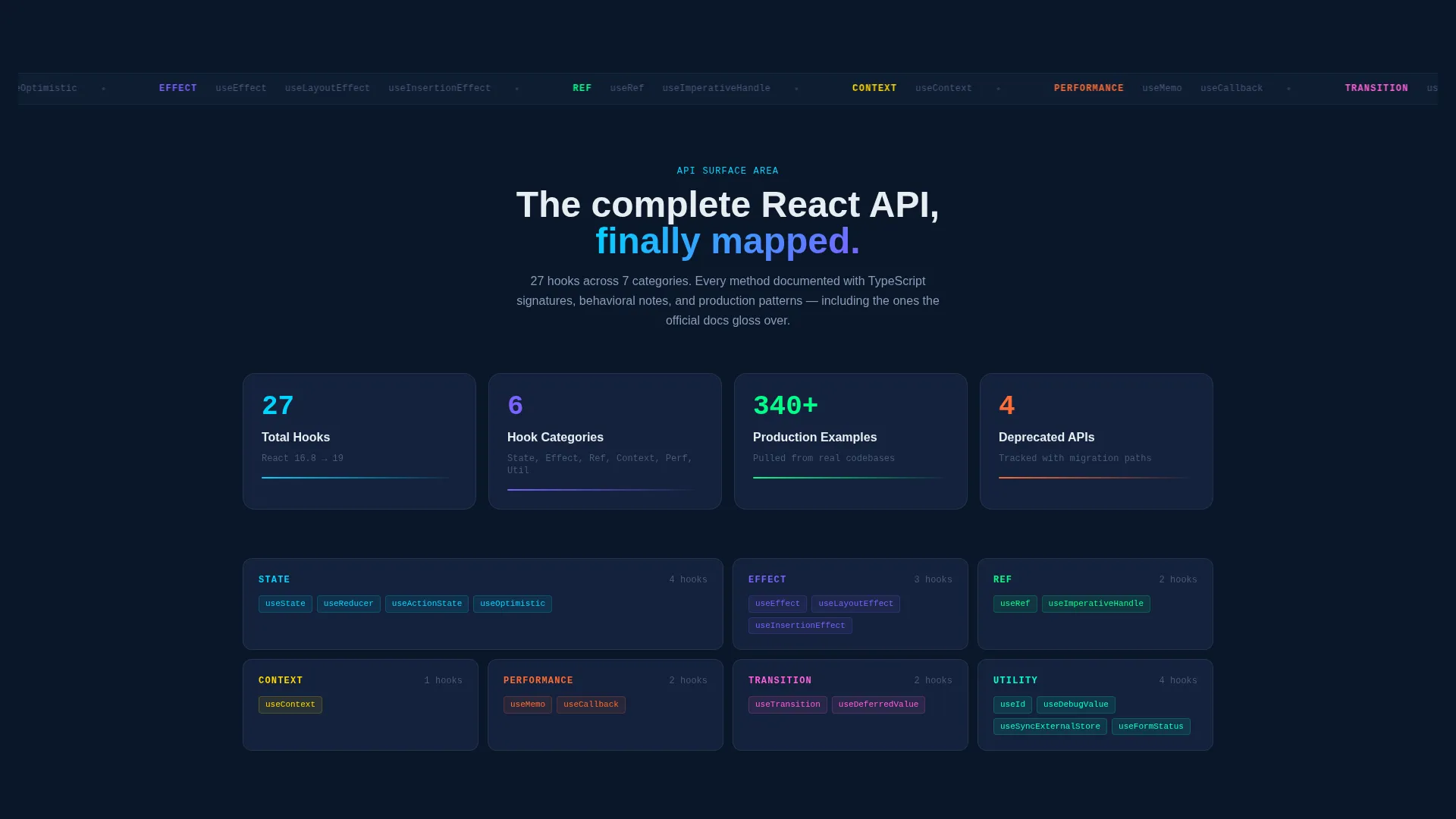This screenshot has height=819, width=1456.
Task: Click the useContext tag in Context card
Action: click(x=290, y=704)
